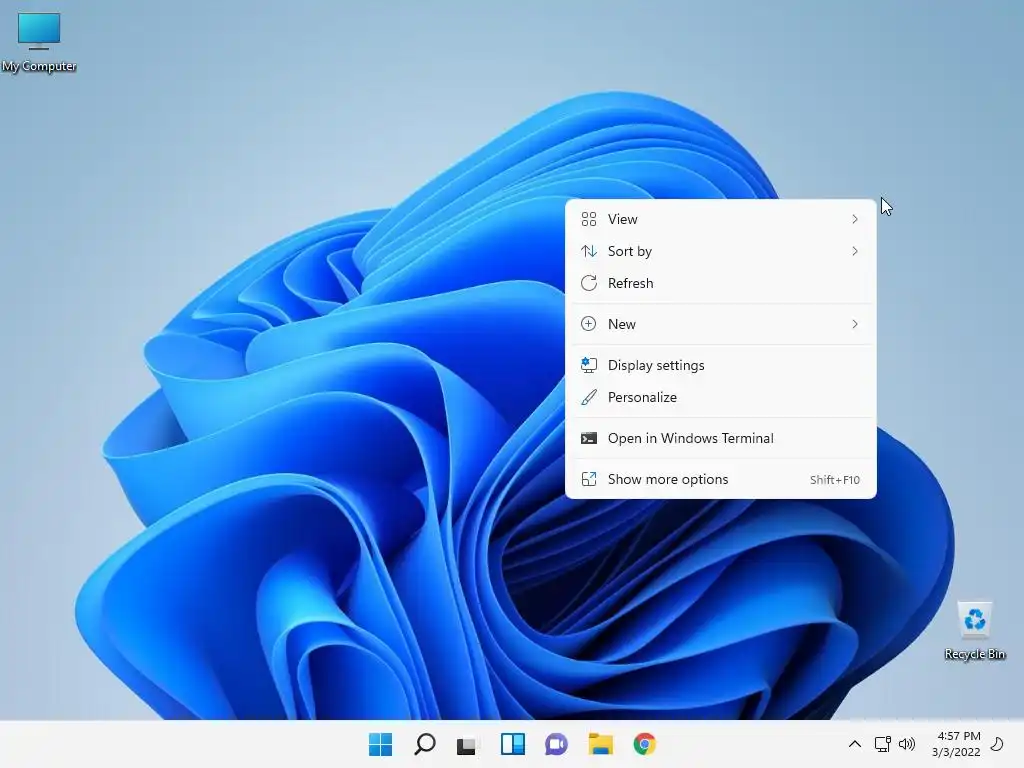Choose Personalize from the context menu
The image size is (1024, 768).
point(720,398)
